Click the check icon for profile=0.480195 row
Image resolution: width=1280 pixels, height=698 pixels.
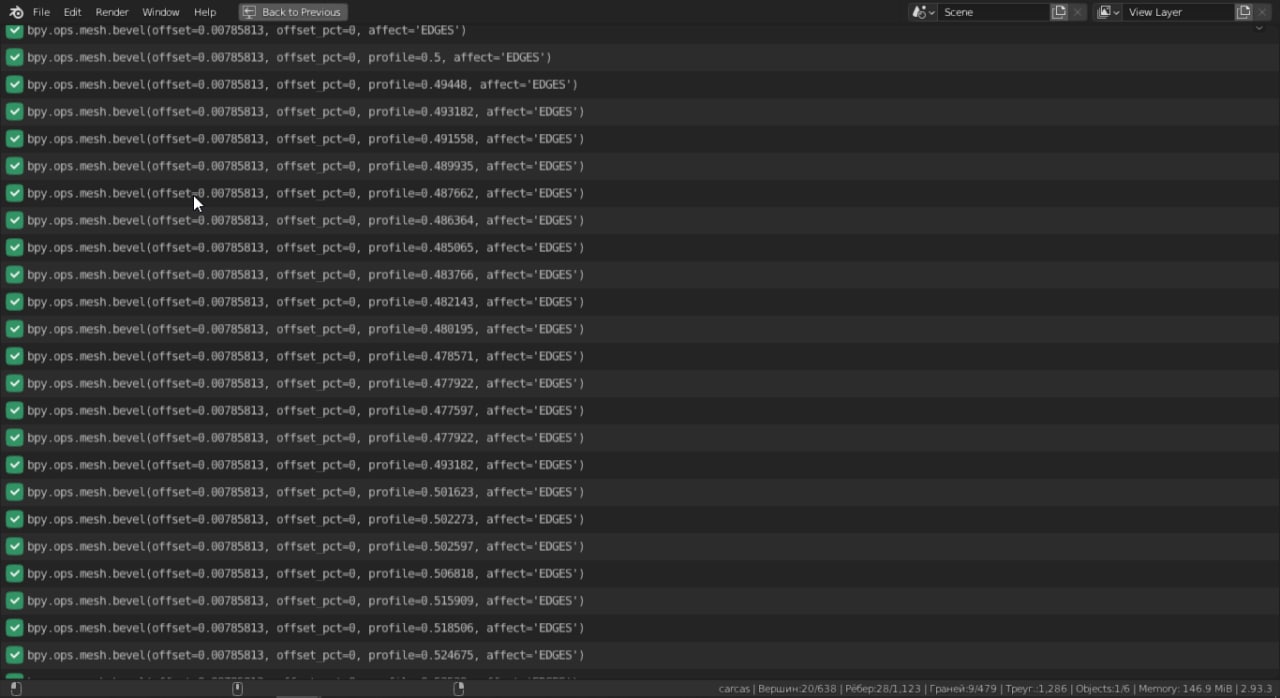click(14, 329)
